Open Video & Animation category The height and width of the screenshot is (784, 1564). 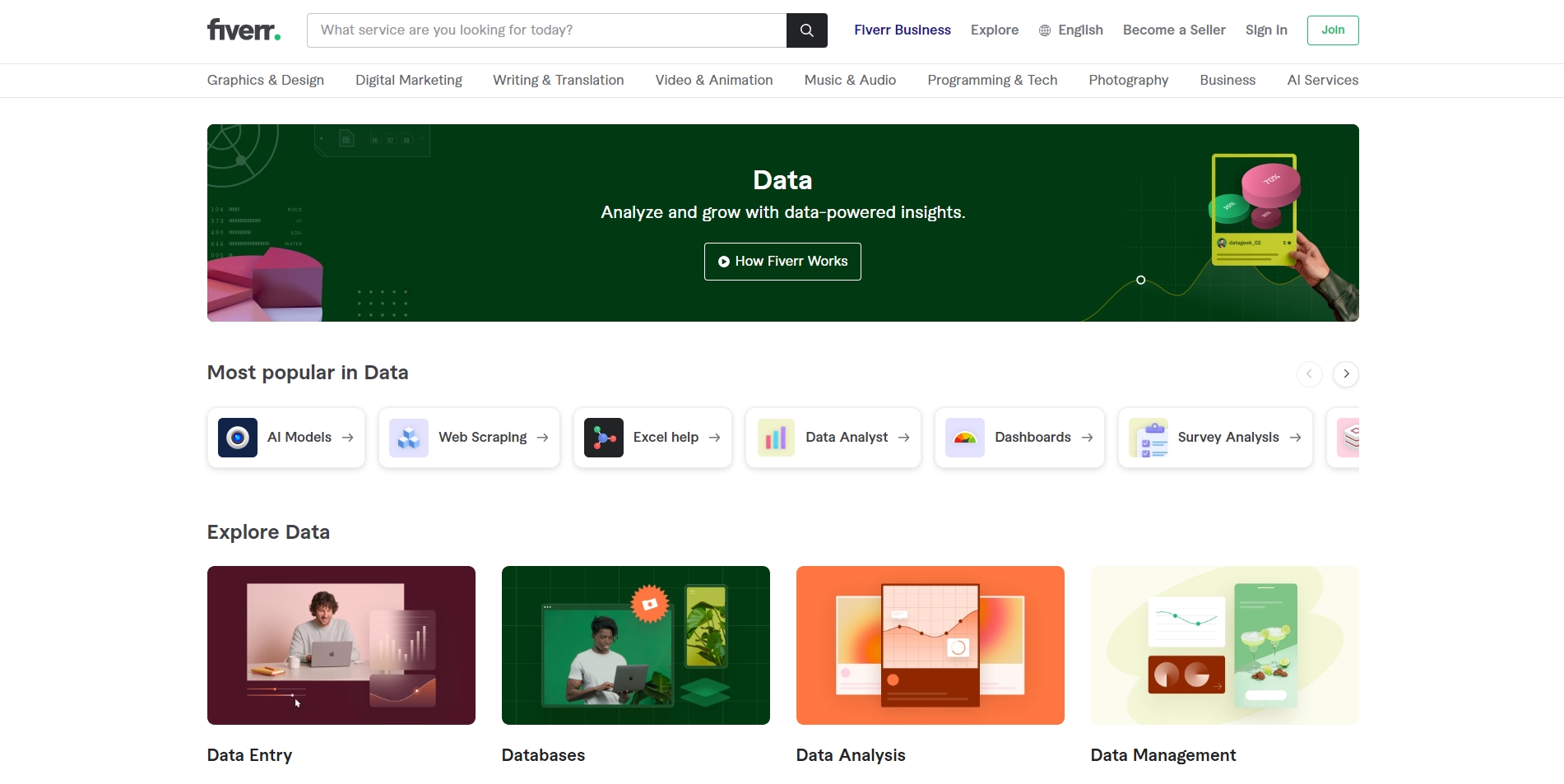coord(714,80)
